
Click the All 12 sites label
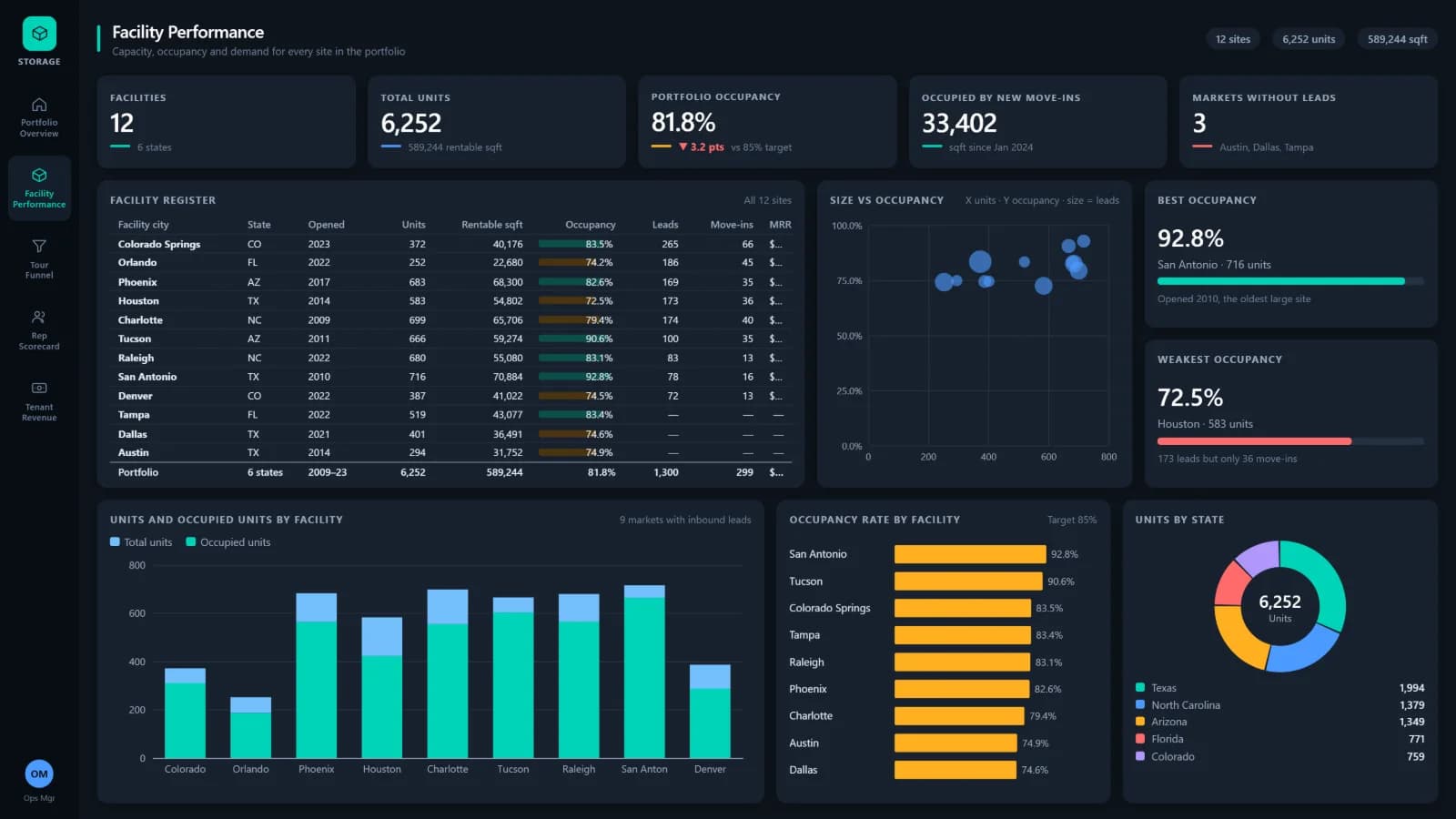[767, 200]
